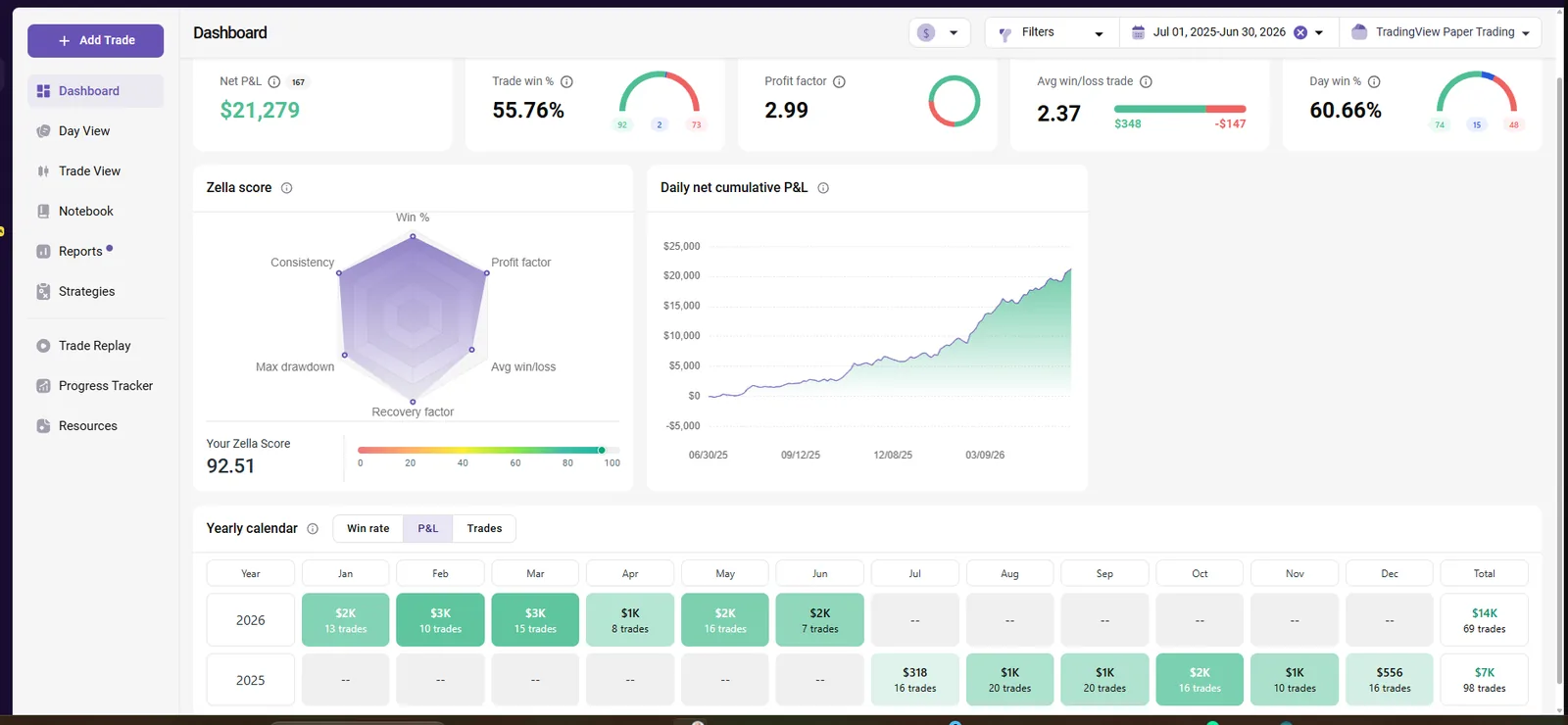The height and width of the screenshot is (725, 1568).
Task: Click the account avatar icon
Action: [x=1359, y=32]
